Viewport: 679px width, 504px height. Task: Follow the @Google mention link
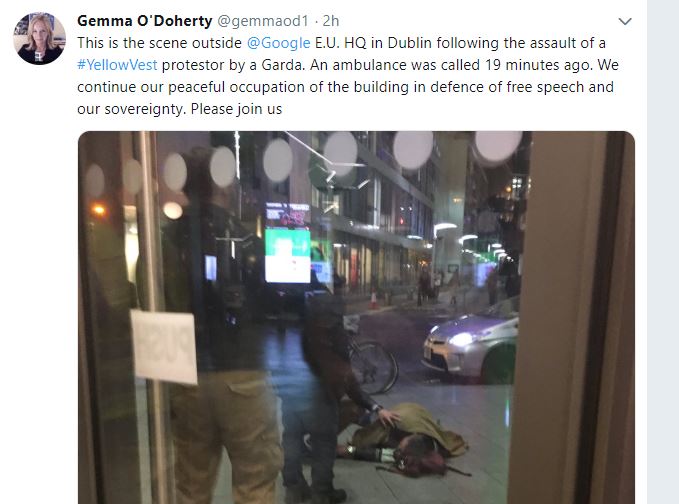(278, 43)
